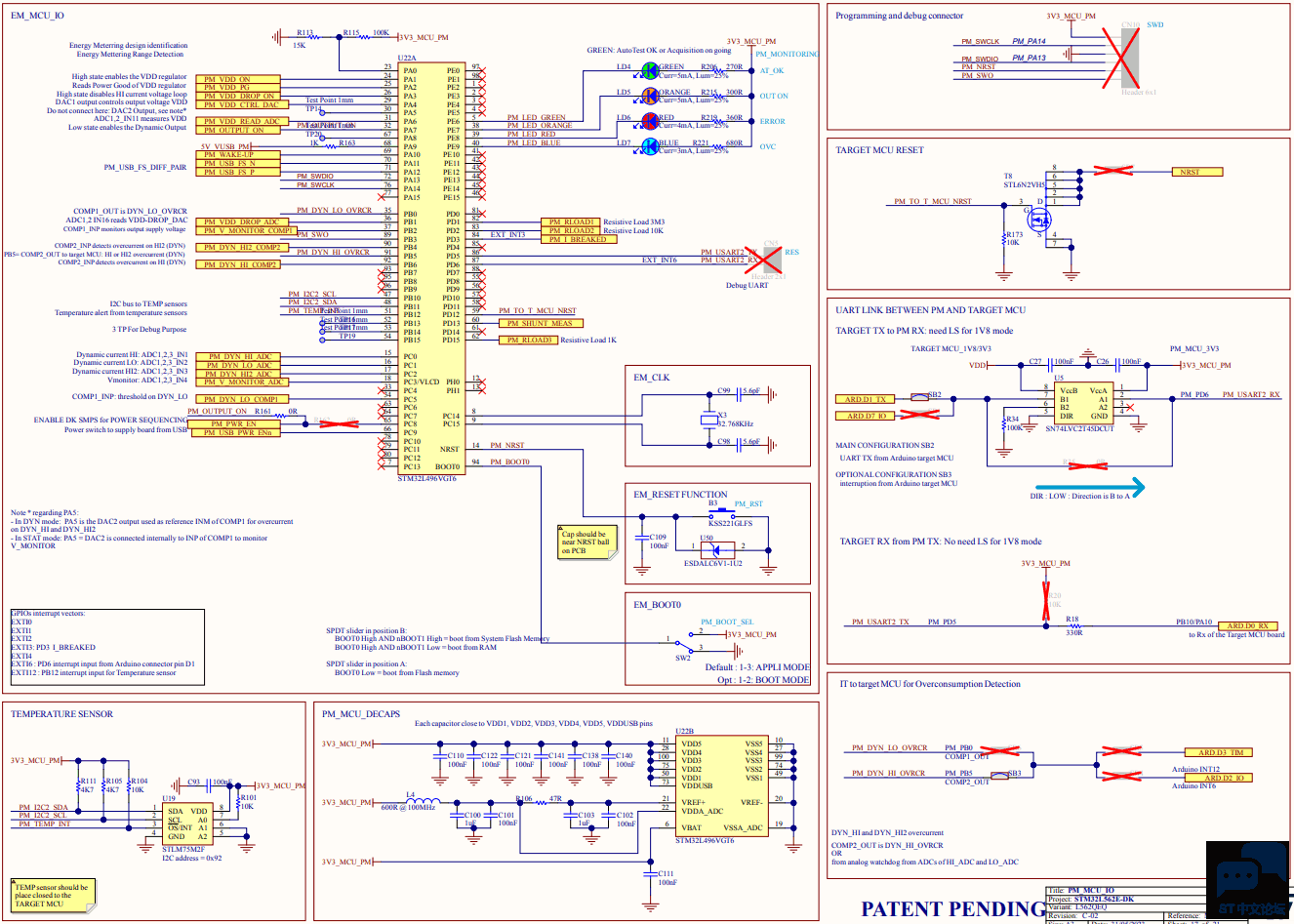Select the PM_VDD_PG port label

pyautogui.click(x=238, y=88)
